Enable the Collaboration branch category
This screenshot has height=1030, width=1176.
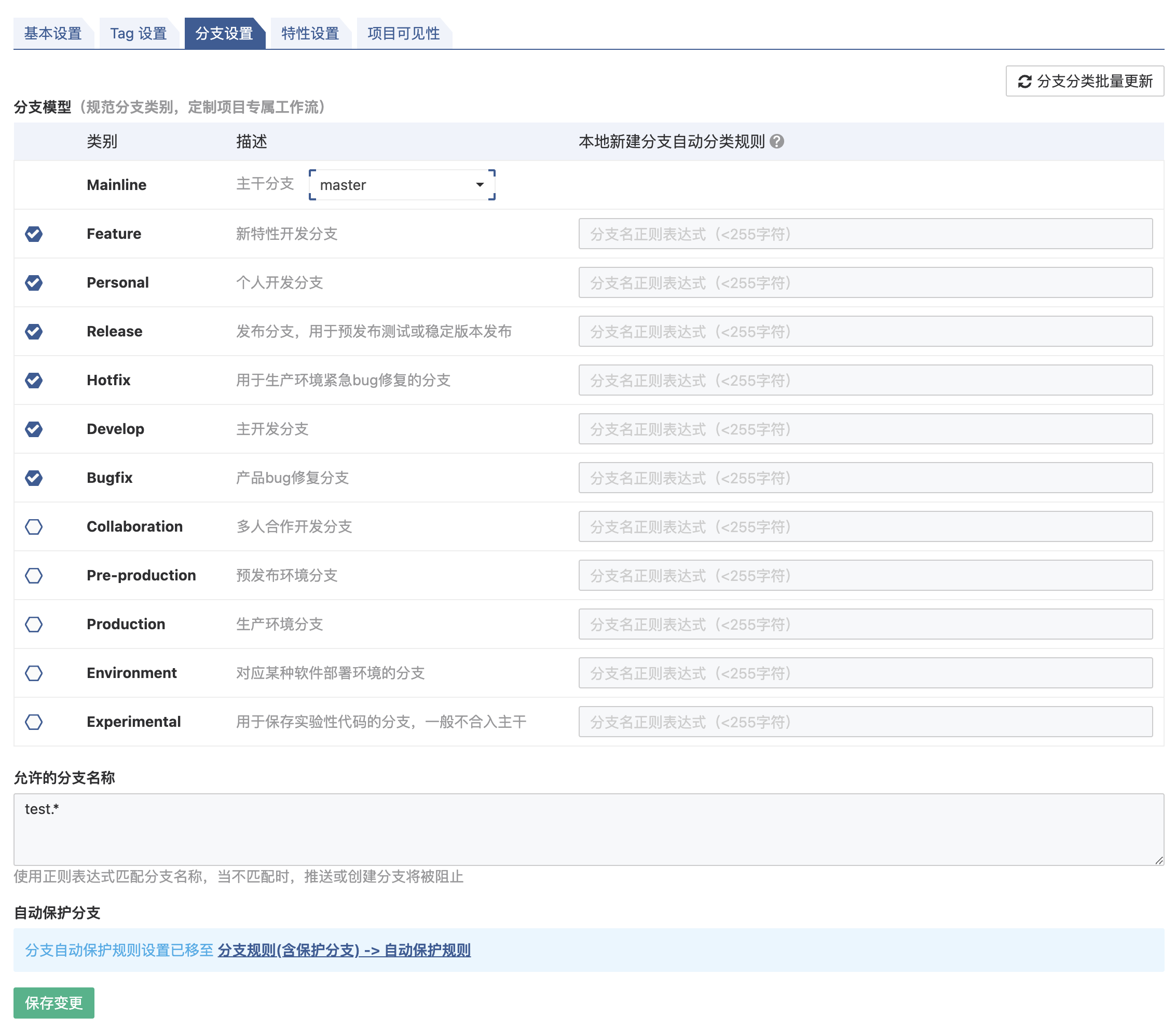pyautogui.click(x=34, y=527)
